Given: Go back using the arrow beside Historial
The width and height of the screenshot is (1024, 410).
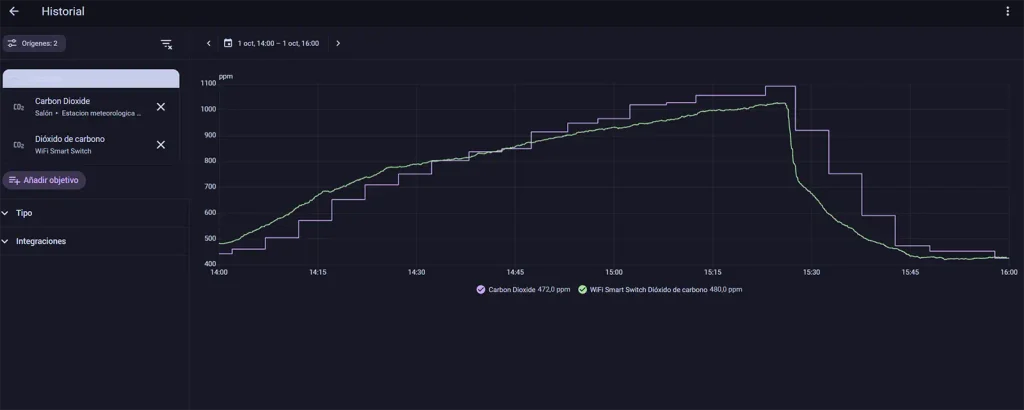Looking at the screenshot, I should click(x=14, y=11).
